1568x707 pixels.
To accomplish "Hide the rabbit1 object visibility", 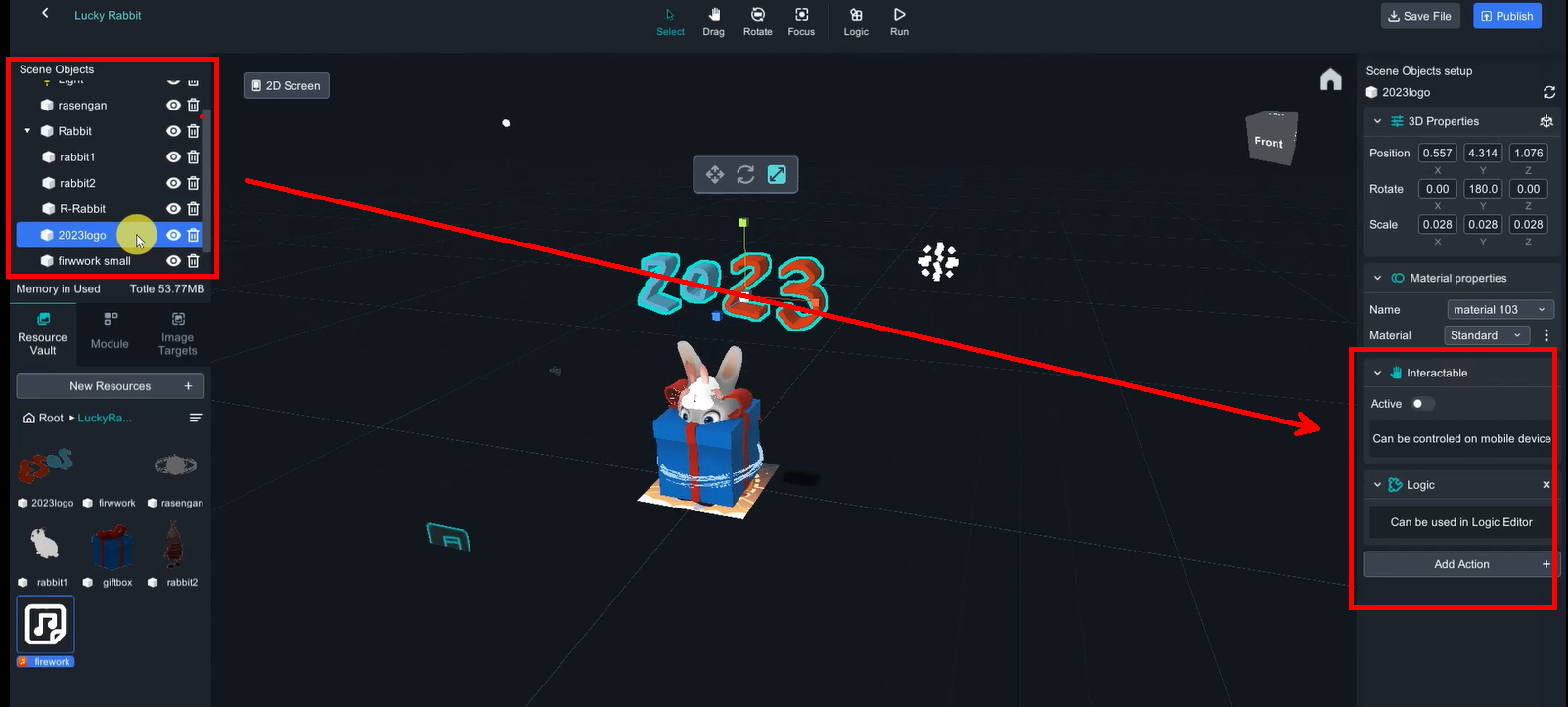I will [173, 156].
